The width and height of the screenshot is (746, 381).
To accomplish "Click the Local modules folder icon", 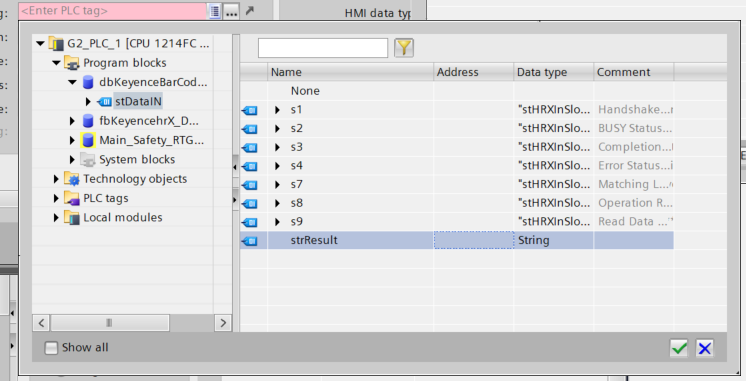I will (72, 218).
